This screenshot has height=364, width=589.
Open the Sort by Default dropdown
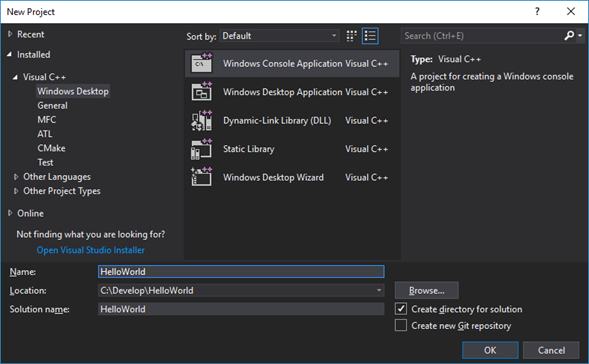pos(279,36)
